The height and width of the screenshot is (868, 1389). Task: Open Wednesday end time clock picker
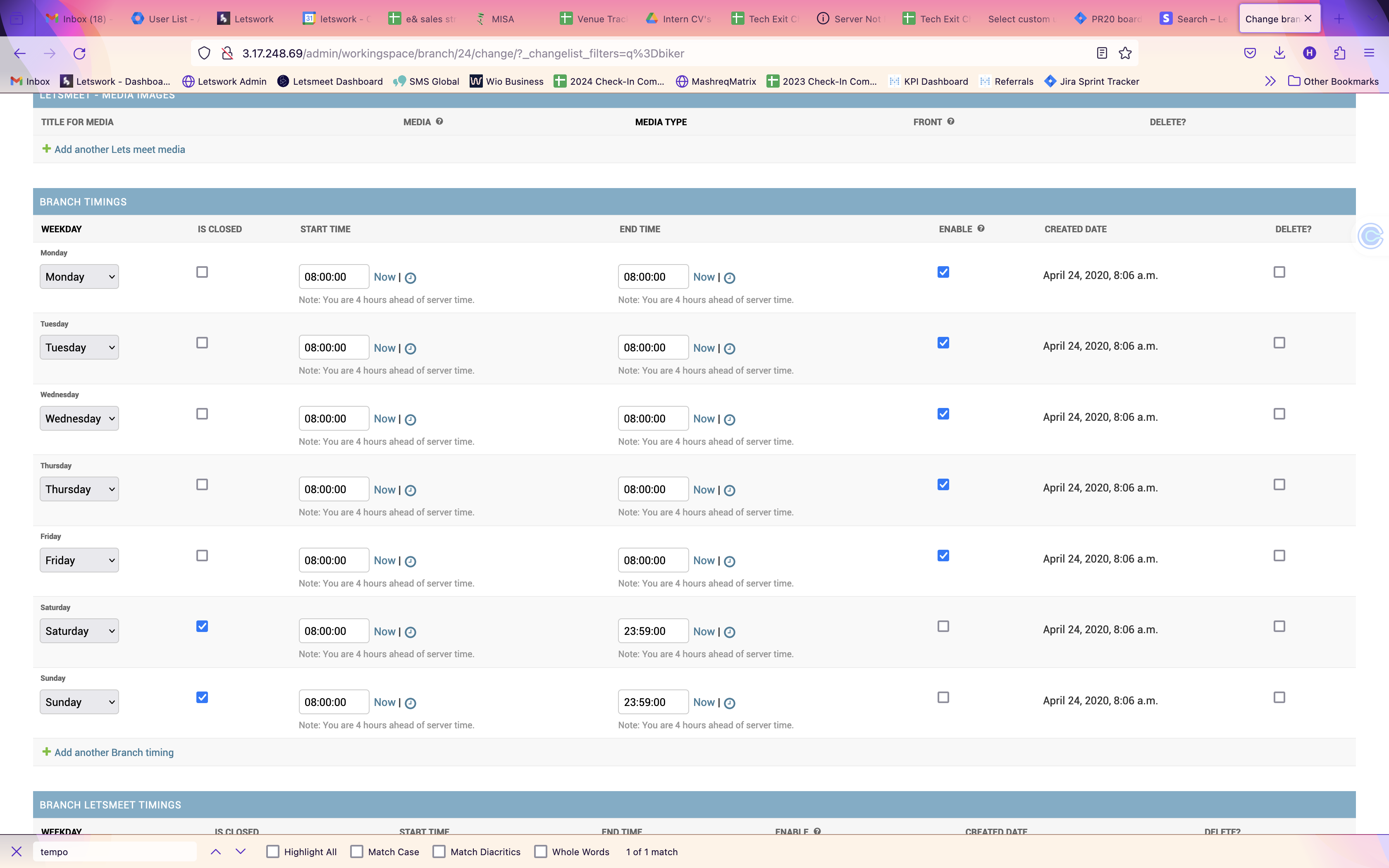point(730,420)
